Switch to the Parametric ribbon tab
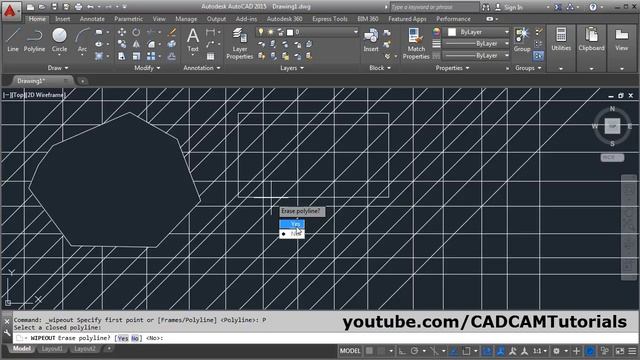Image resolution: width=640 pixels, height=360 pixels. pyautogui.click(x=129, y=19)
